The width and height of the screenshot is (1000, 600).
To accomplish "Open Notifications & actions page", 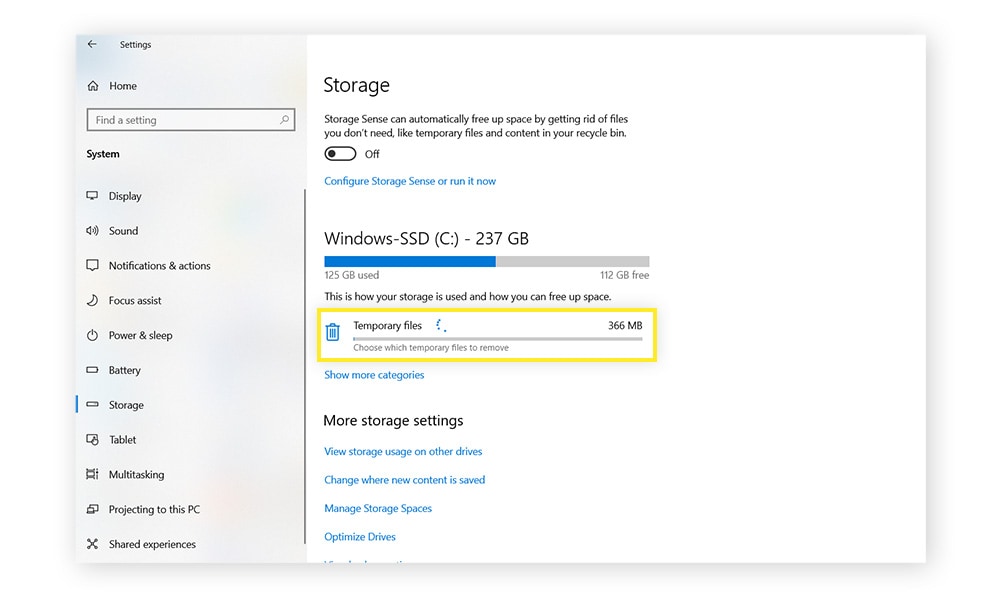I will (x=159, y=265).
